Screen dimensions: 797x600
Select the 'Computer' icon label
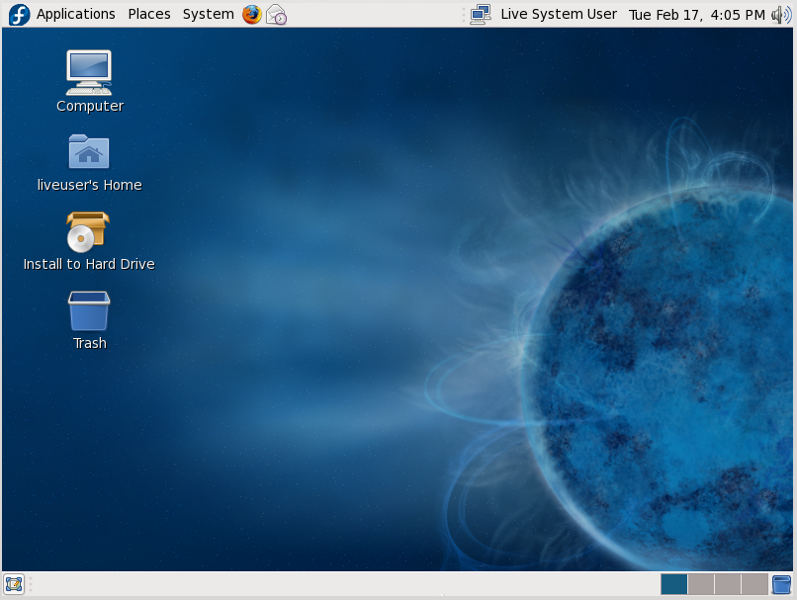[x=90, y=106]
